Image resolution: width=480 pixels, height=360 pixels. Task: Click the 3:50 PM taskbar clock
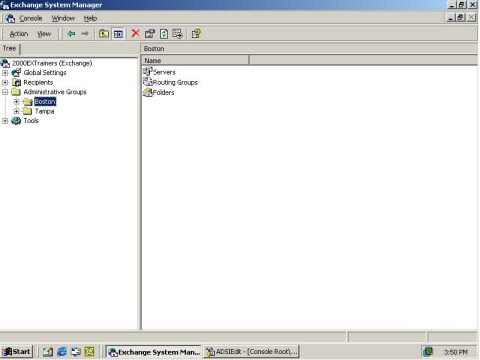pyautogui.click(x=456, y=352)
